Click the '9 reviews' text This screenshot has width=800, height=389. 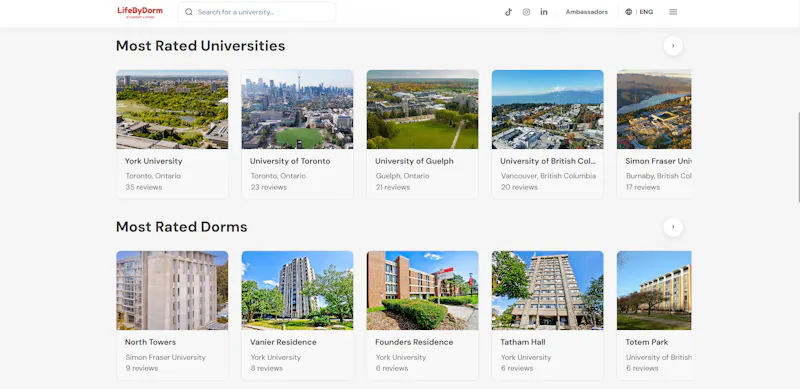click(142, 368)
